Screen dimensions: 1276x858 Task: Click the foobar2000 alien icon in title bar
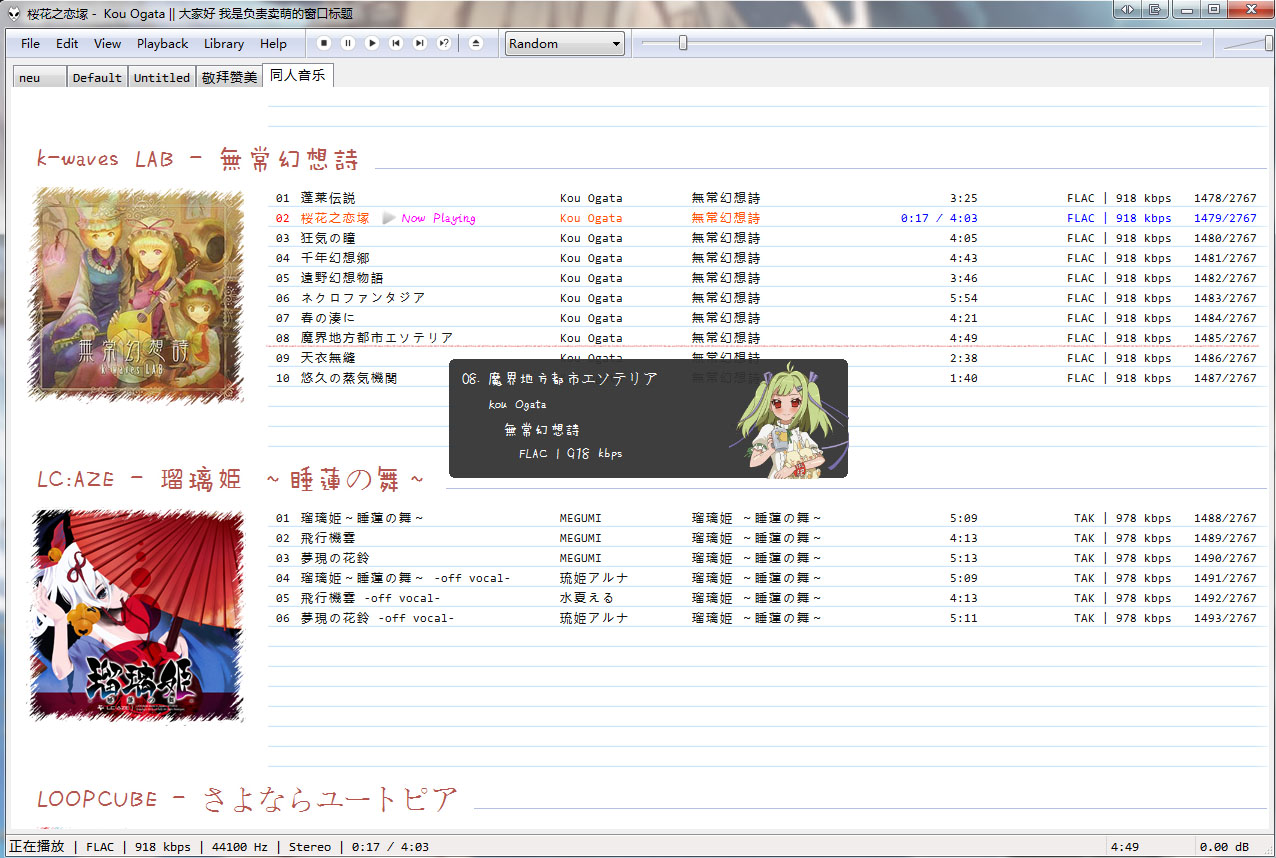[14, 13]
